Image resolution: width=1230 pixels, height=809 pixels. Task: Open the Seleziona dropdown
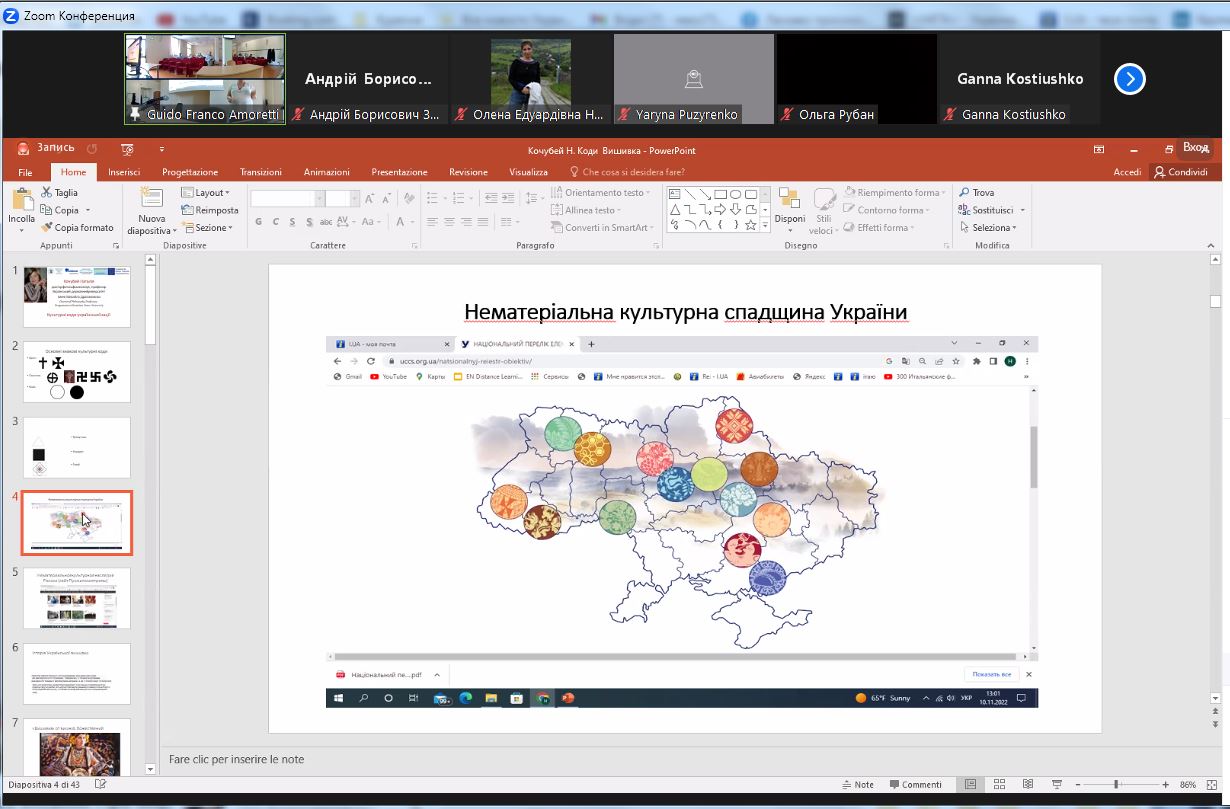point(993,228)
